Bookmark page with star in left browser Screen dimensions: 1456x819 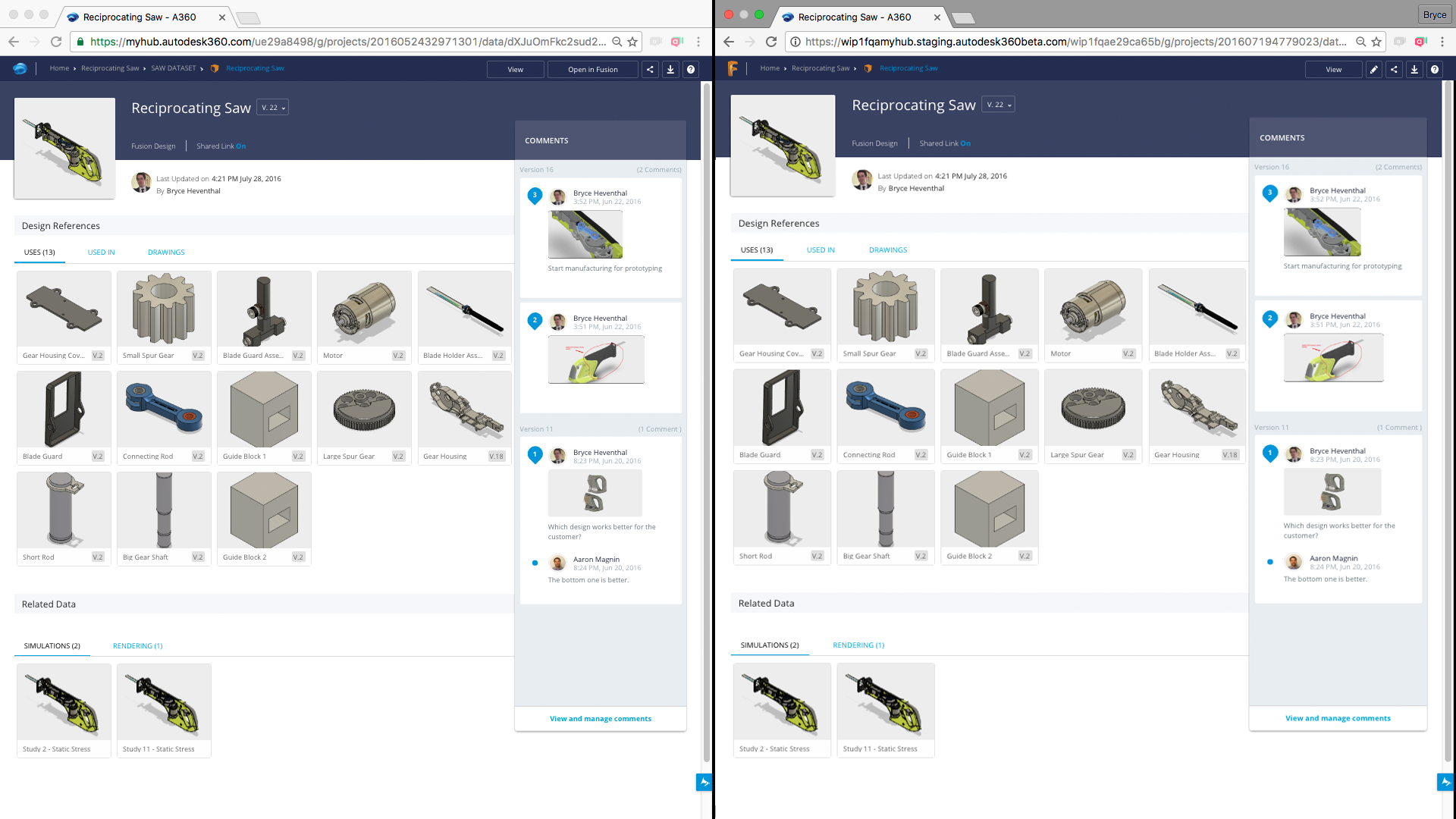(x=632, y=42)
